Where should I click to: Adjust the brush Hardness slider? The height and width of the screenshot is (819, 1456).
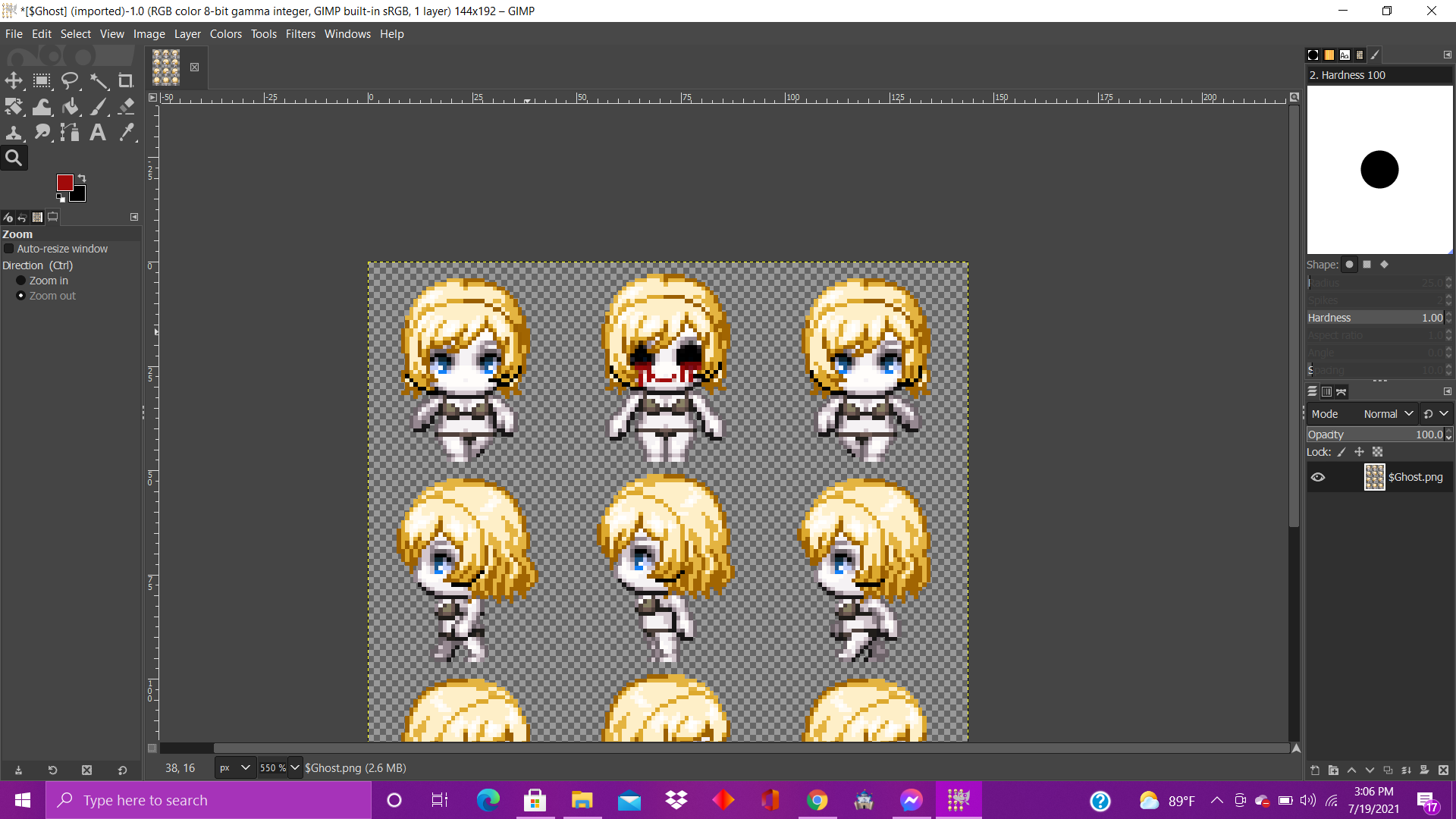pyautogui.click(x=1375, y=318)
